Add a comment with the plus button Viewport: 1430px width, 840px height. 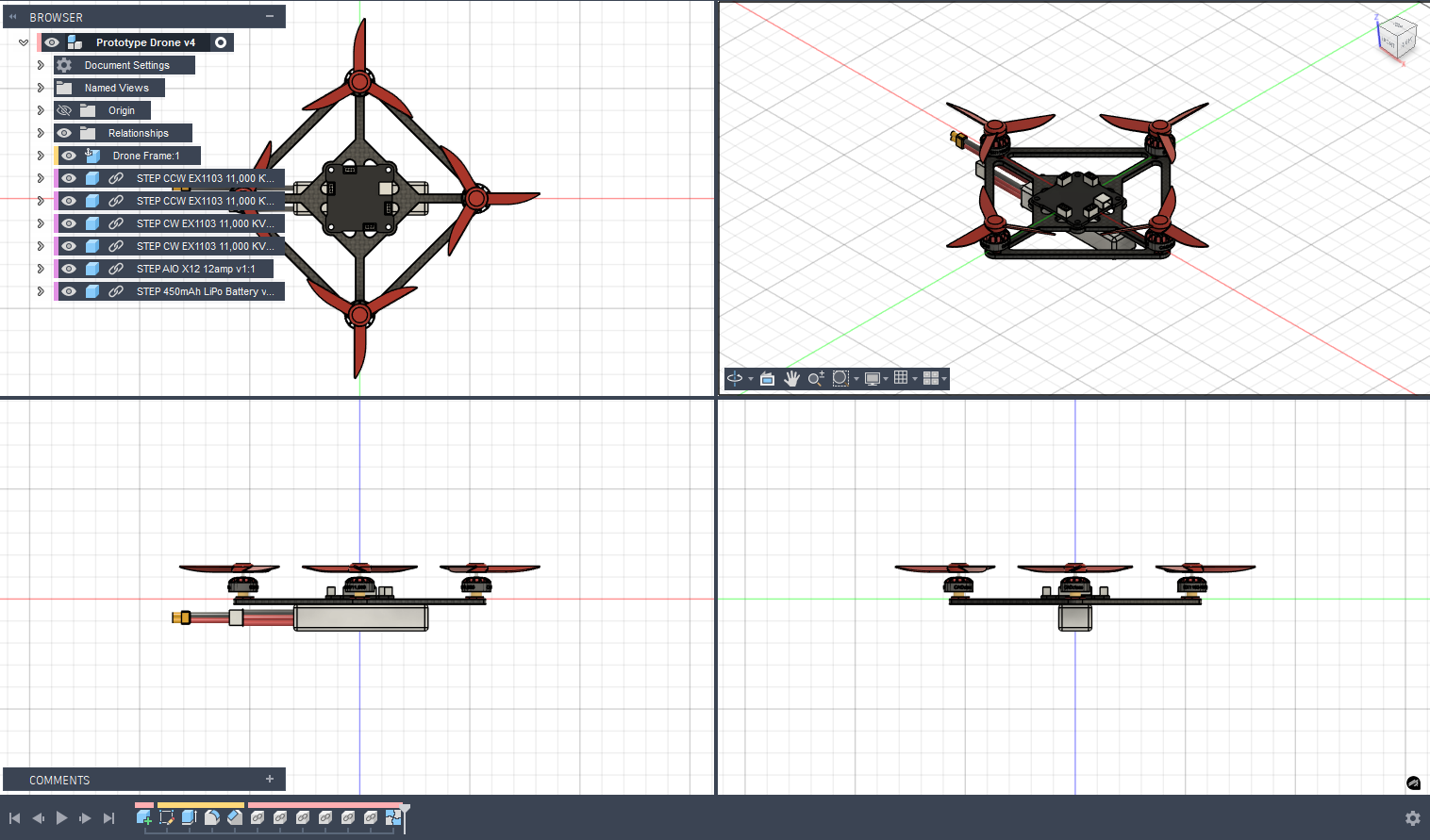270,780
